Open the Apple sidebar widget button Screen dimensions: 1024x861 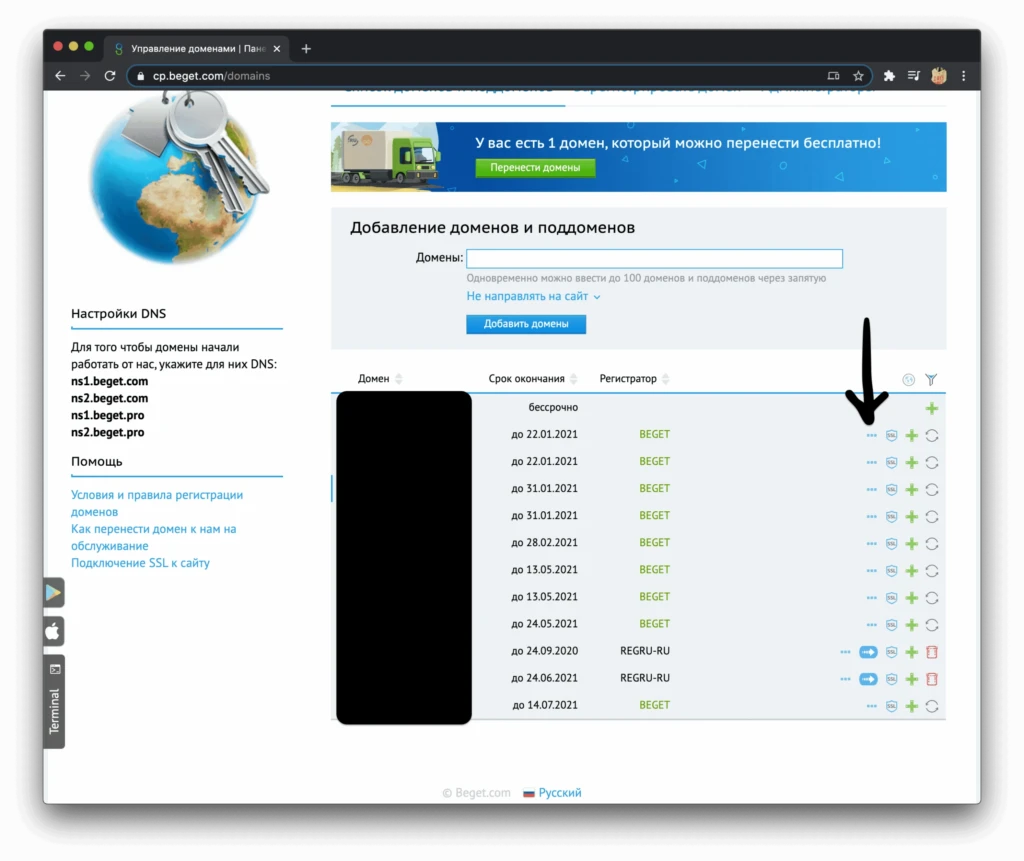tap(54, 632)
